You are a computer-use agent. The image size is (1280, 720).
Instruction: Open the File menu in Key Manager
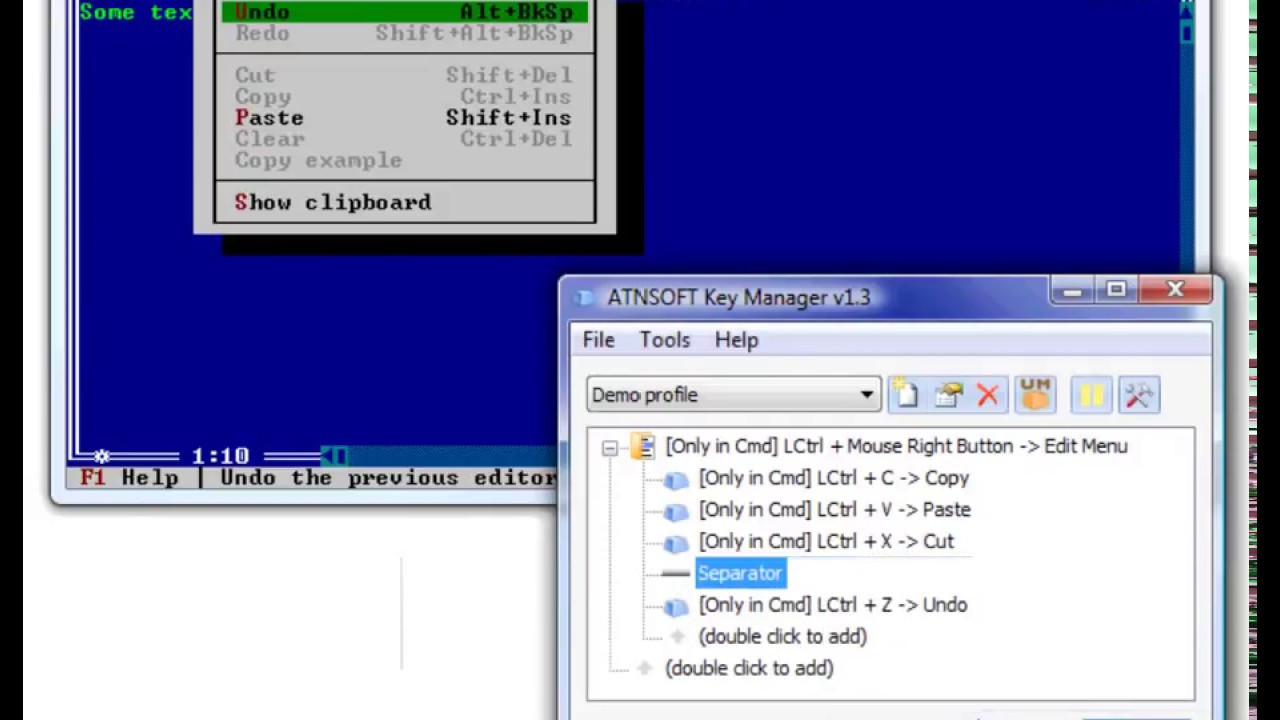tap(598, 340)
